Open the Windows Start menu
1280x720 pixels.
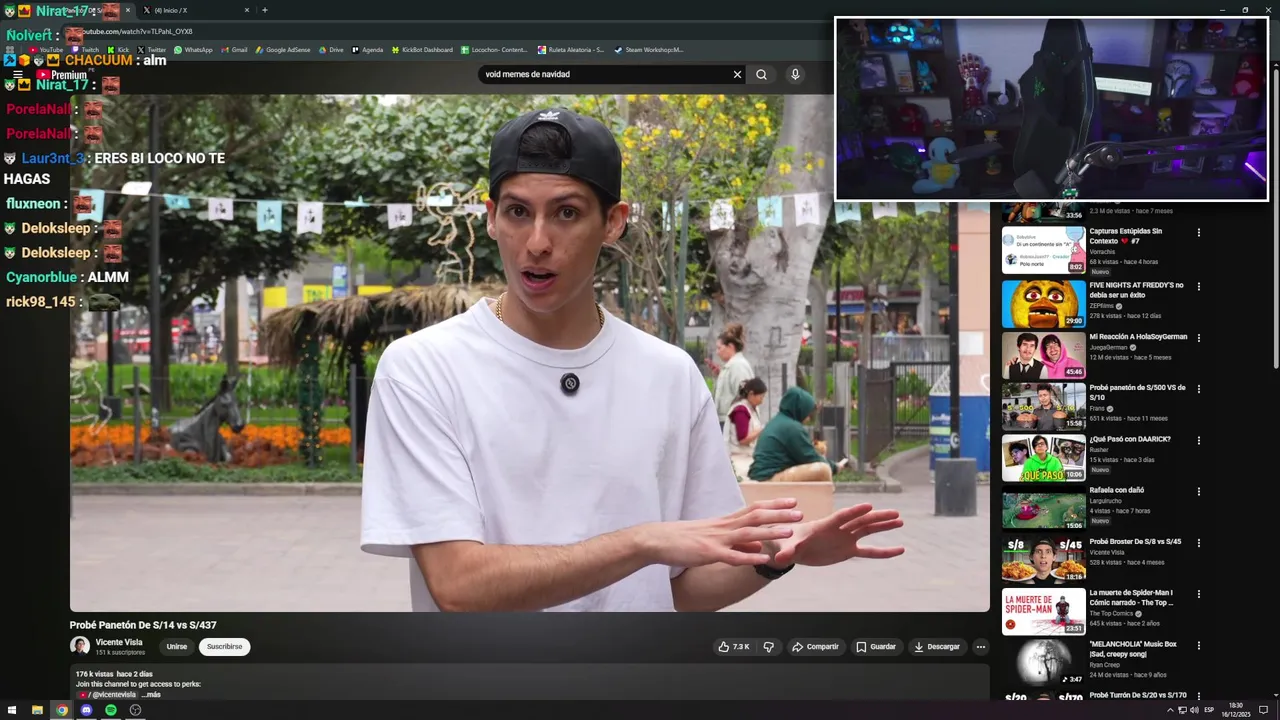click(x=12, y=710)
